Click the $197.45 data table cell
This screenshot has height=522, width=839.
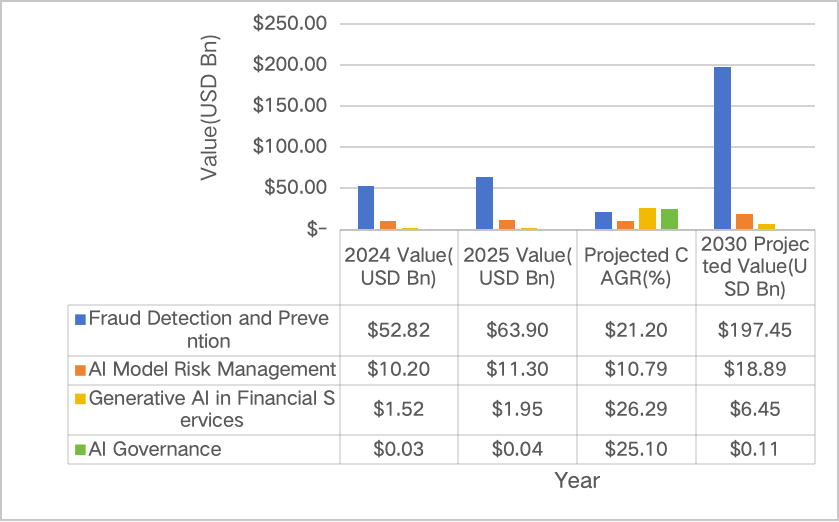click(x=754, y=328)
